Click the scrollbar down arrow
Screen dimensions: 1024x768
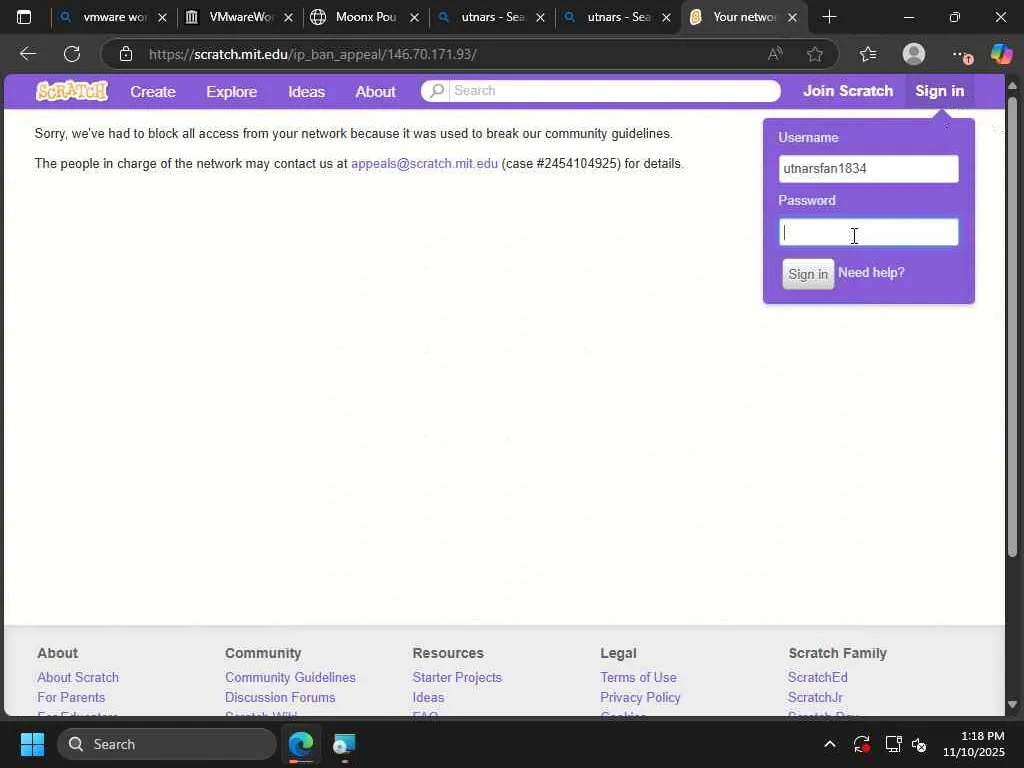pos(1012,705)
